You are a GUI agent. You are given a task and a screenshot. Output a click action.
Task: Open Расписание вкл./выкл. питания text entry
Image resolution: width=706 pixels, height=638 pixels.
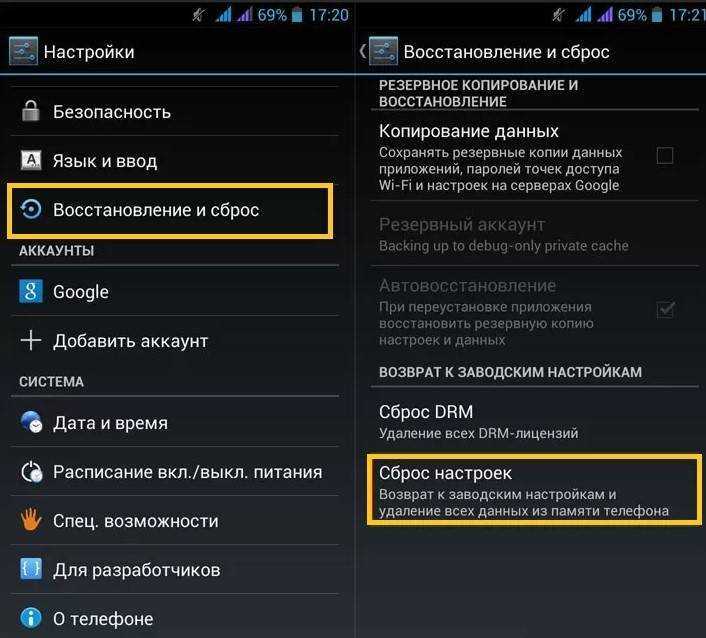188,472
